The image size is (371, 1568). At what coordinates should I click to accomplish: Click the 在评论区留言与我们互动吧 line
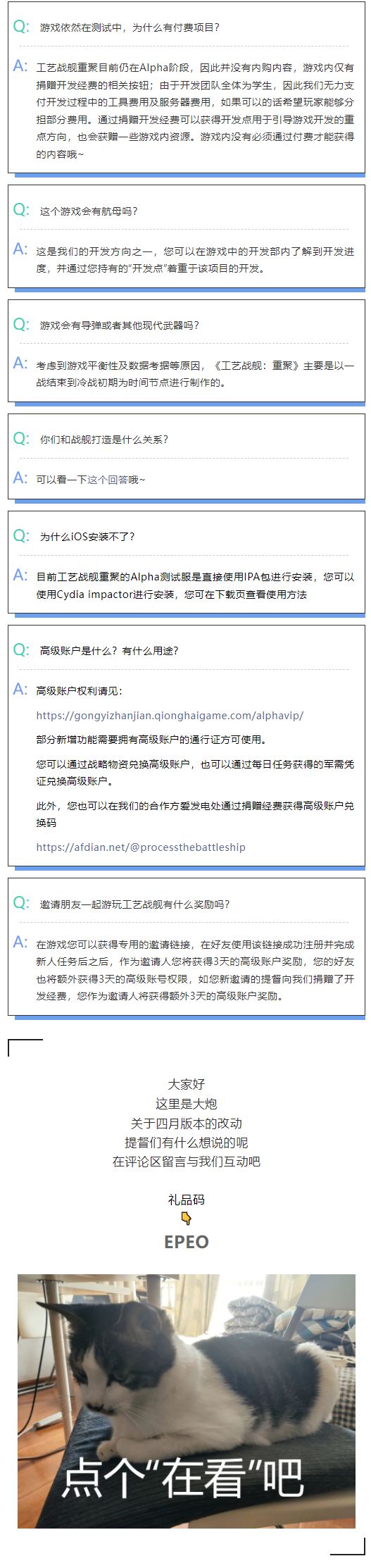tap(186, 1162)
